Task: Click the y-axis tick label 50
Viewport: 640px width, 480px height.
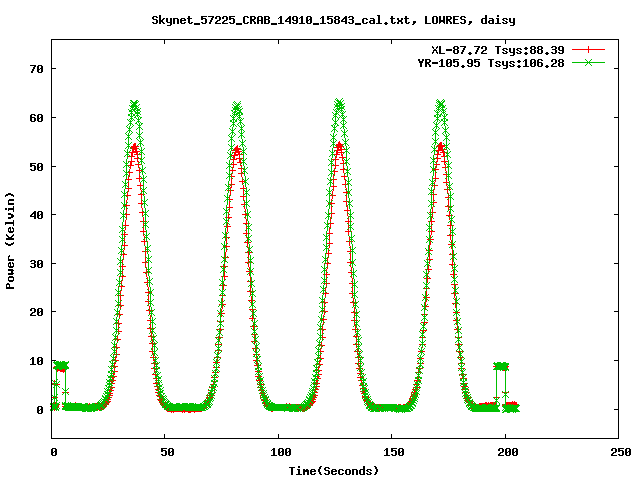Action: (x=36, y=167)
